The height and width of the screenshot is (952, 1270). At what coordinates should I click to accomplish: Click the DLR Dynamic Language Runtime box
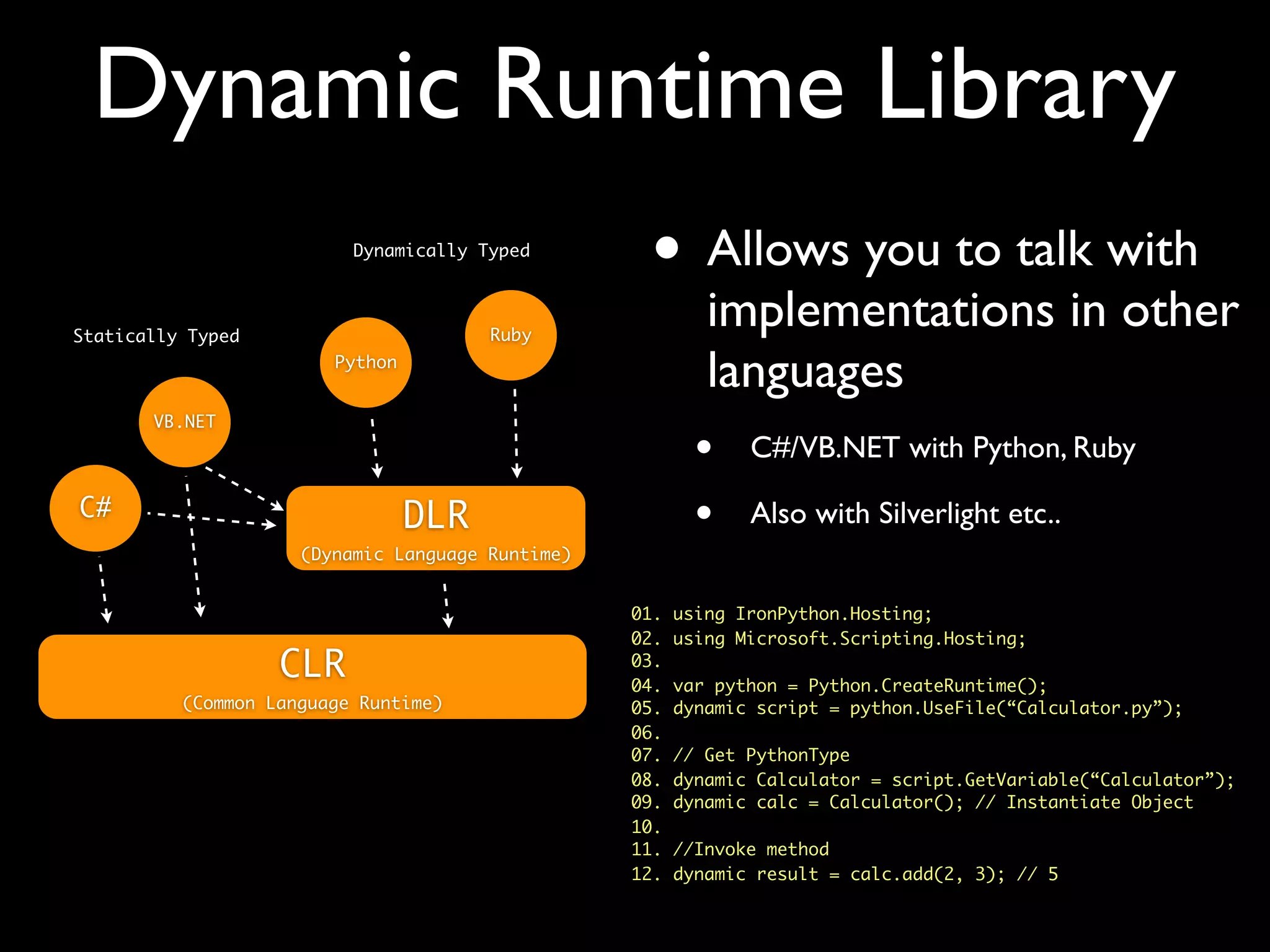click(x=435, y=528)
